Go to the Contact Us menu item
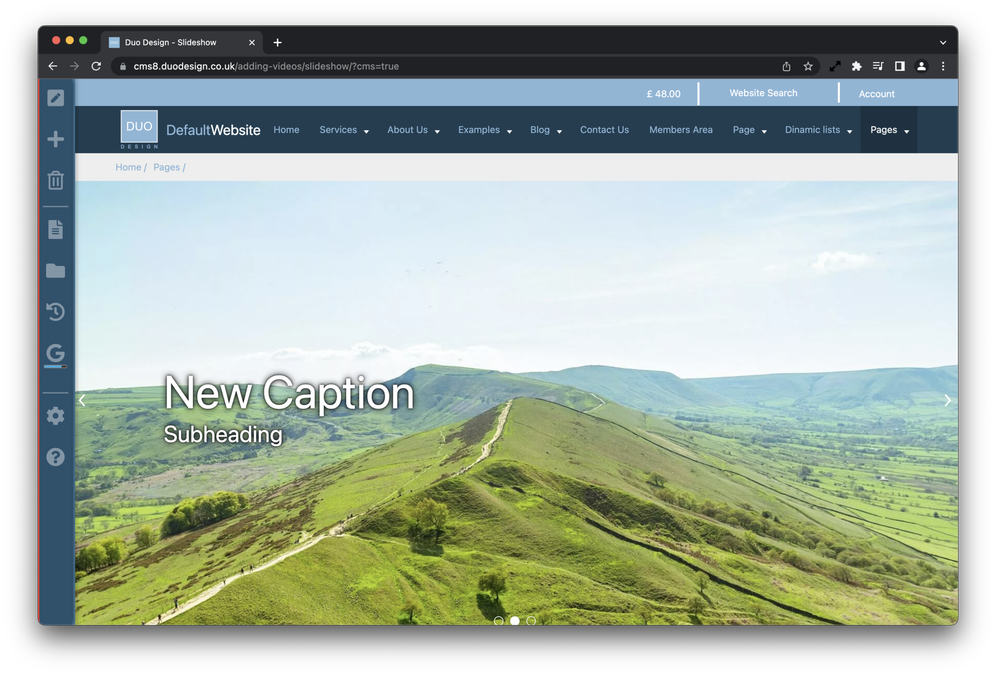 [604, 130]
